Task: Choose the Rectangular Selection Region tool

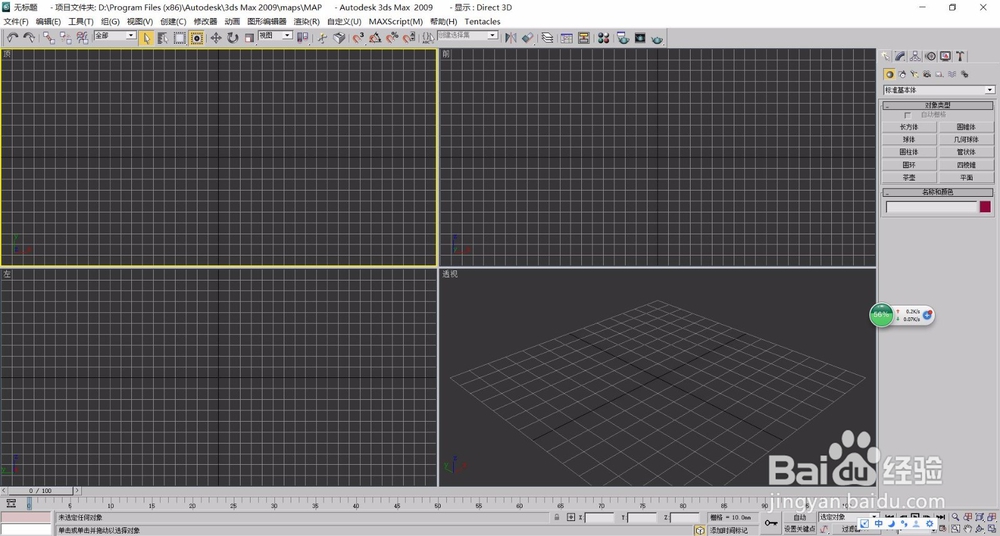Action: point(179,38)
